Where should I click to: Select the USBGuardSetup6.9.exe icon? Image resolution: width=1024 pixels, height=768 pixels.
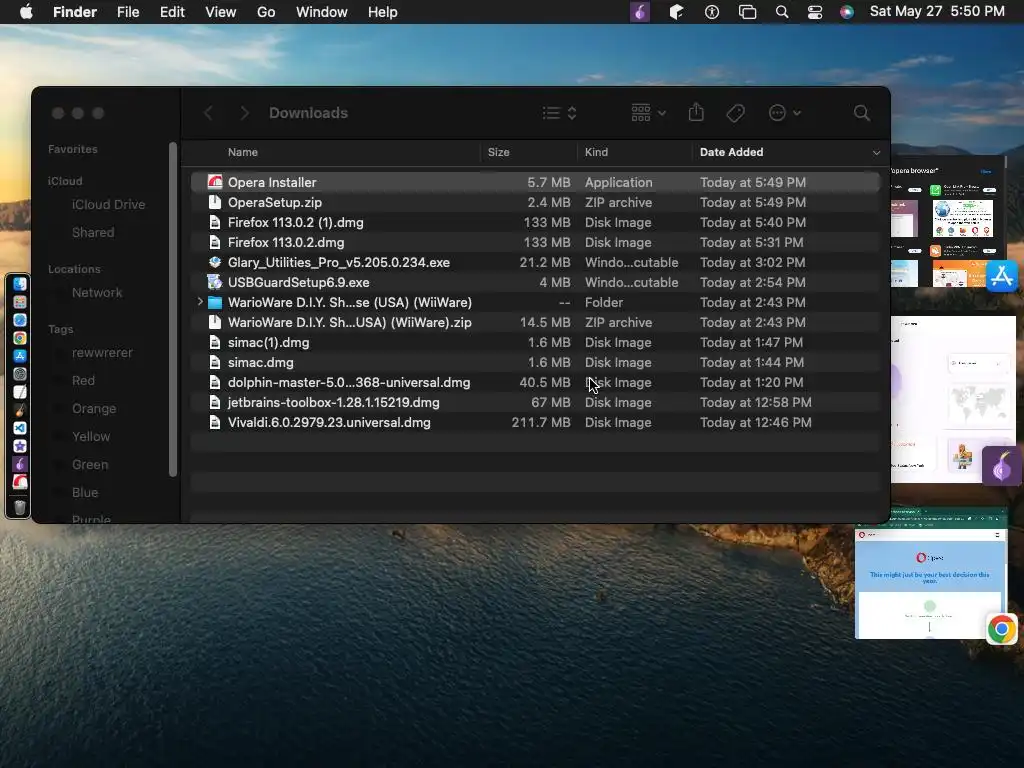pos(215,282)
